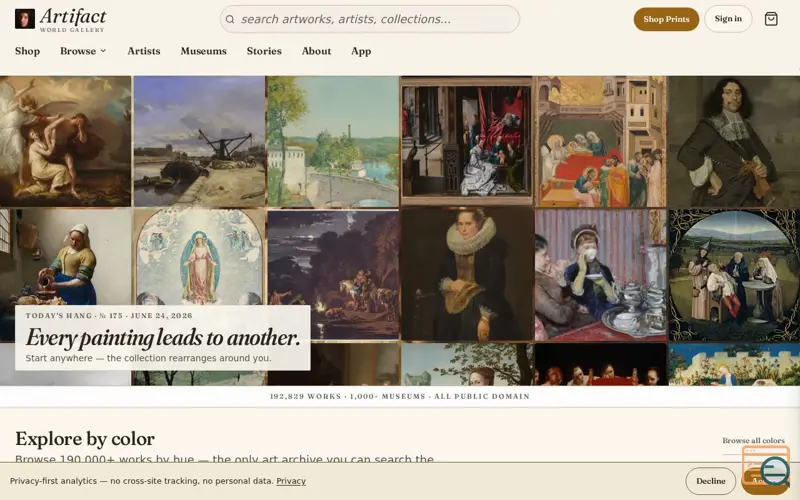Click the magnifier icon in the search bar
The width and height of the screenshot is (800, 500).
coord(230,19)
